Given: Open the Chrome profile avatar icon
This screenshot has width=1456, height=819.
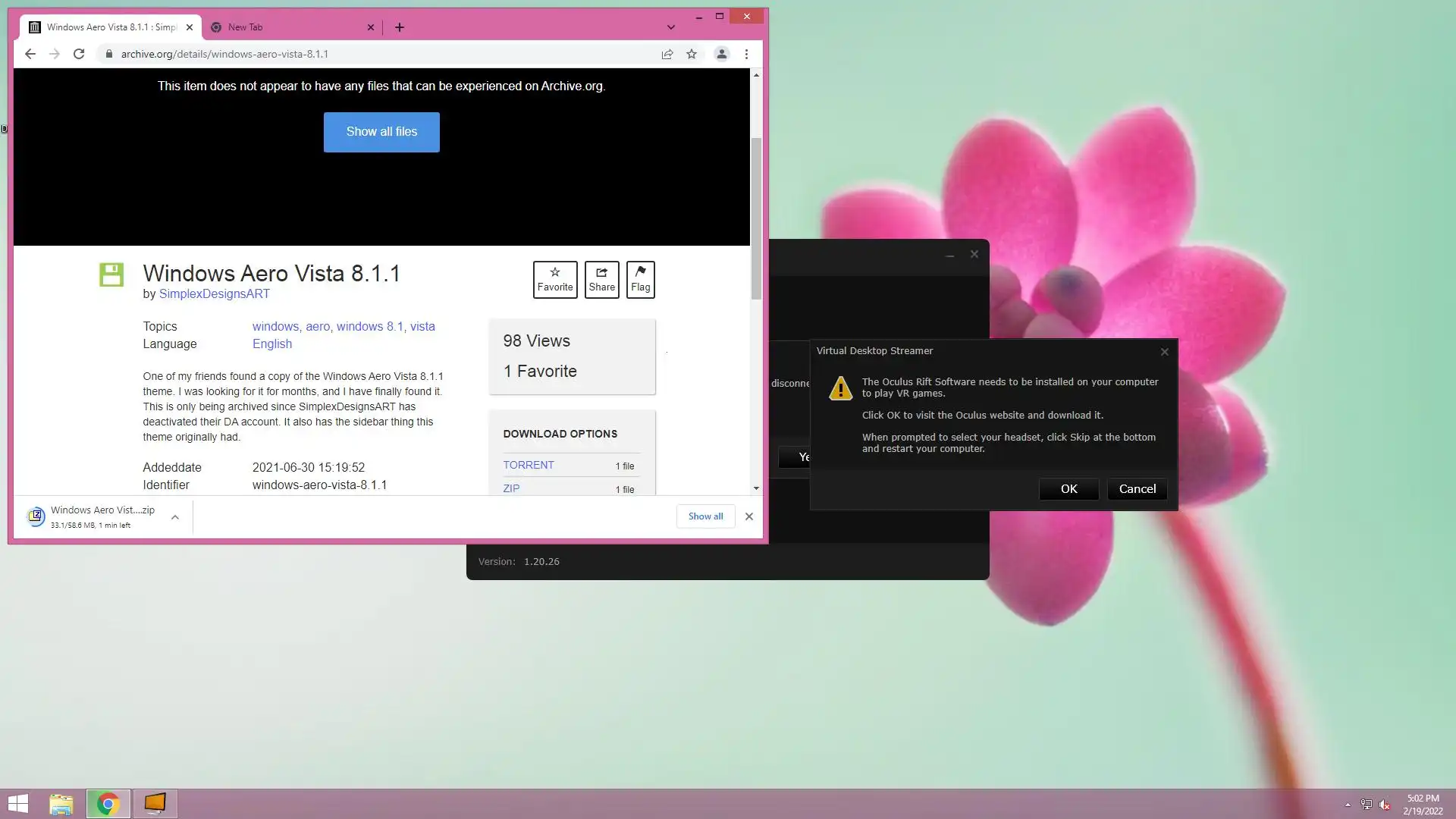Looking at the screenshot, I should click(721, 54).
